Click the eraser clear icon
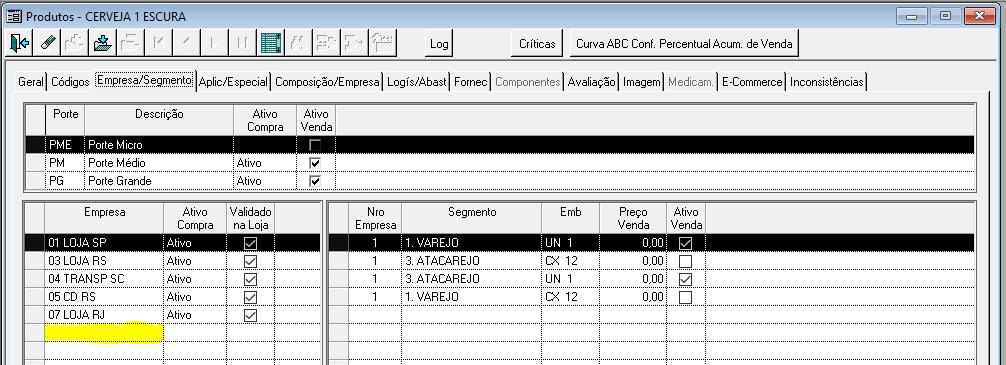Viewport: 1006px width, 365px height. 47,44
